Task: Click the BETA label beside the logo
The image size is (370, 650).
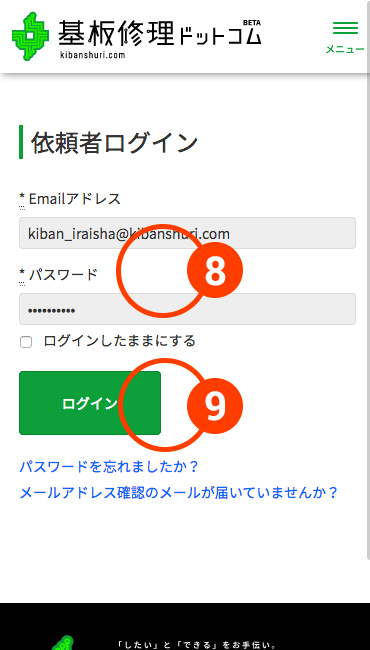Action: pos(252,23)
